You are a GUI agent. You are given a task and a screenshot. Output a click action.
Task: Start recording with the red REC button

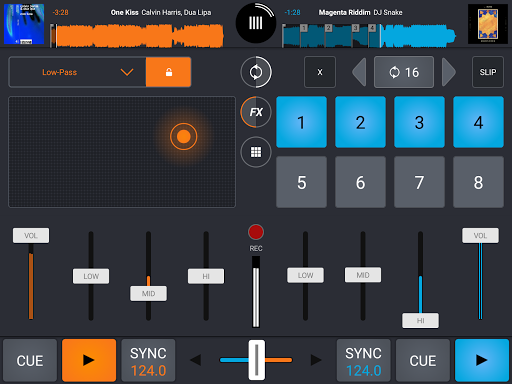click(256, 232)
